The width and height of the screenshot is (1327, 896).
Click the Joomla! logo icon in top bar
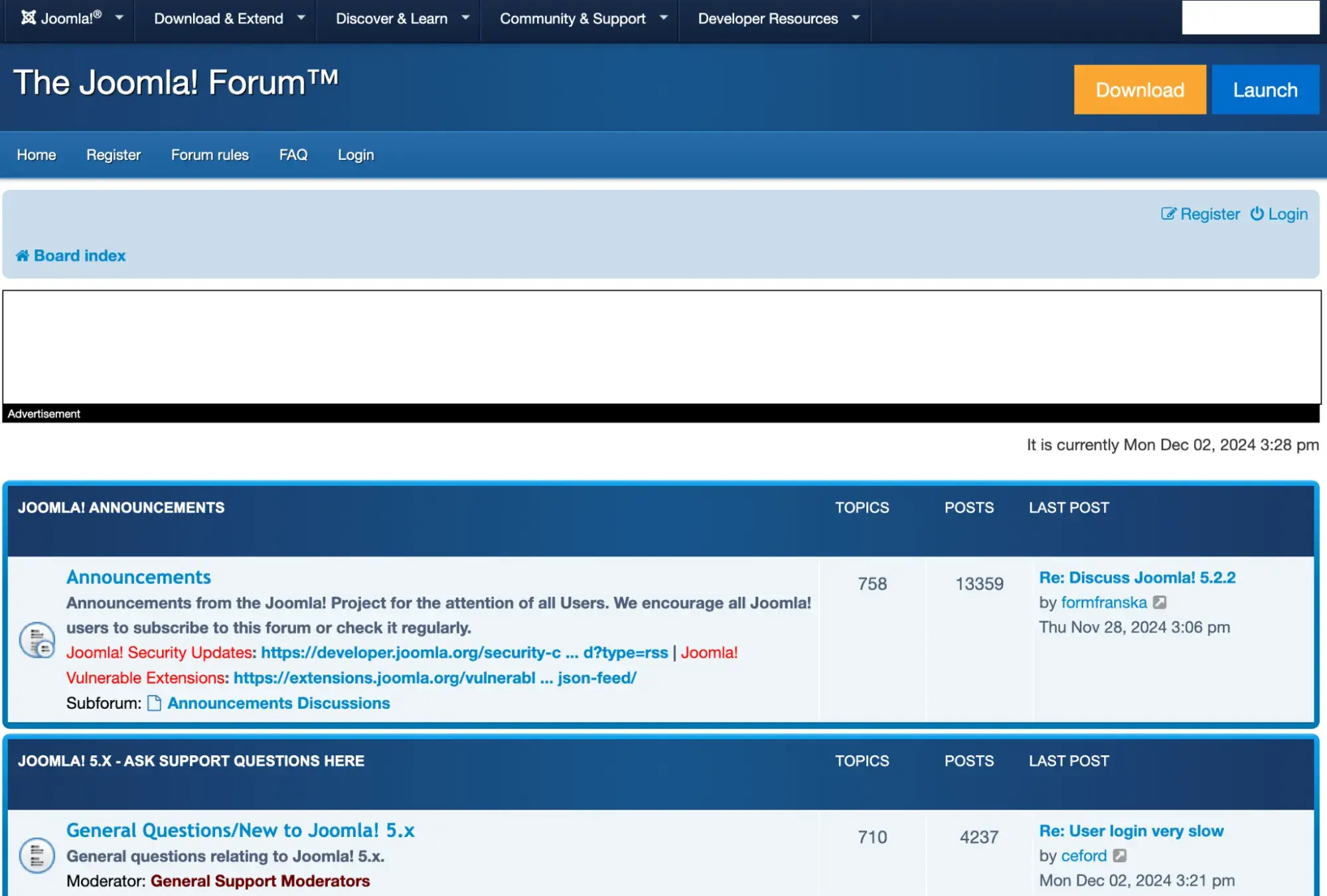(28, 18)
